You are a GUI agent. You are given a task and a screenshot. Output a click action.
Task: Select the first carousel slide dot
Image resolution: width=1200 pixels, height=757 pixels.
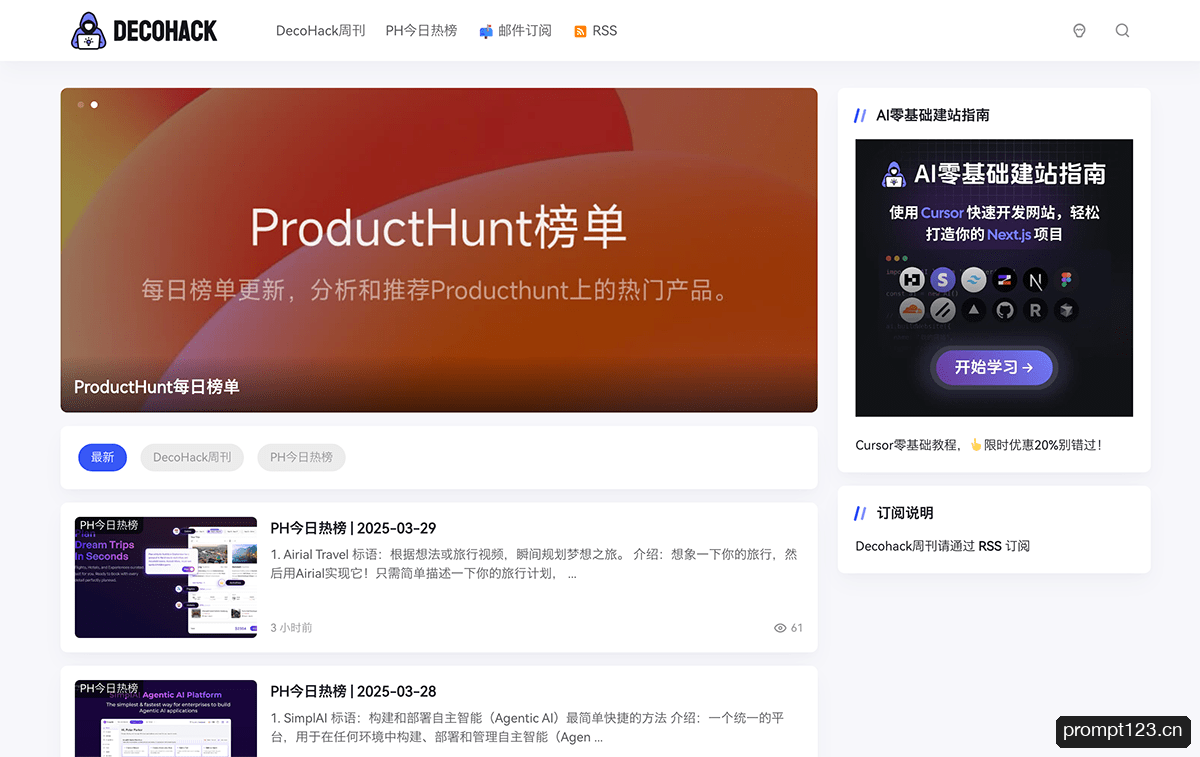click(81, 104)
